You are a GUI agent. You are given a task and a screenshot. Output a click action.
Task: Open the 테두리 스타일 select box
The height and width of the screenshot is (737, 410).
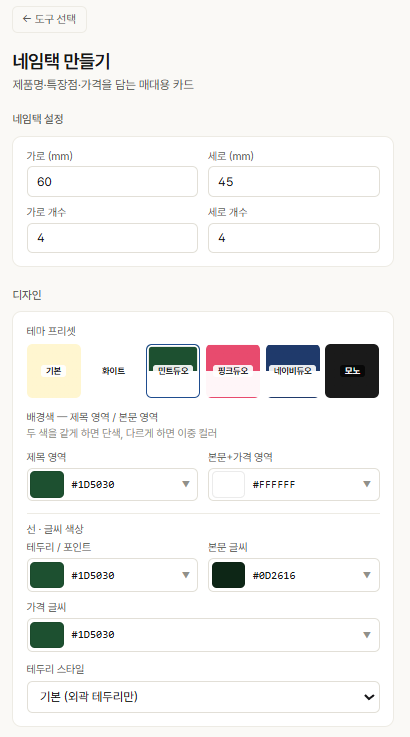[203, 697]
